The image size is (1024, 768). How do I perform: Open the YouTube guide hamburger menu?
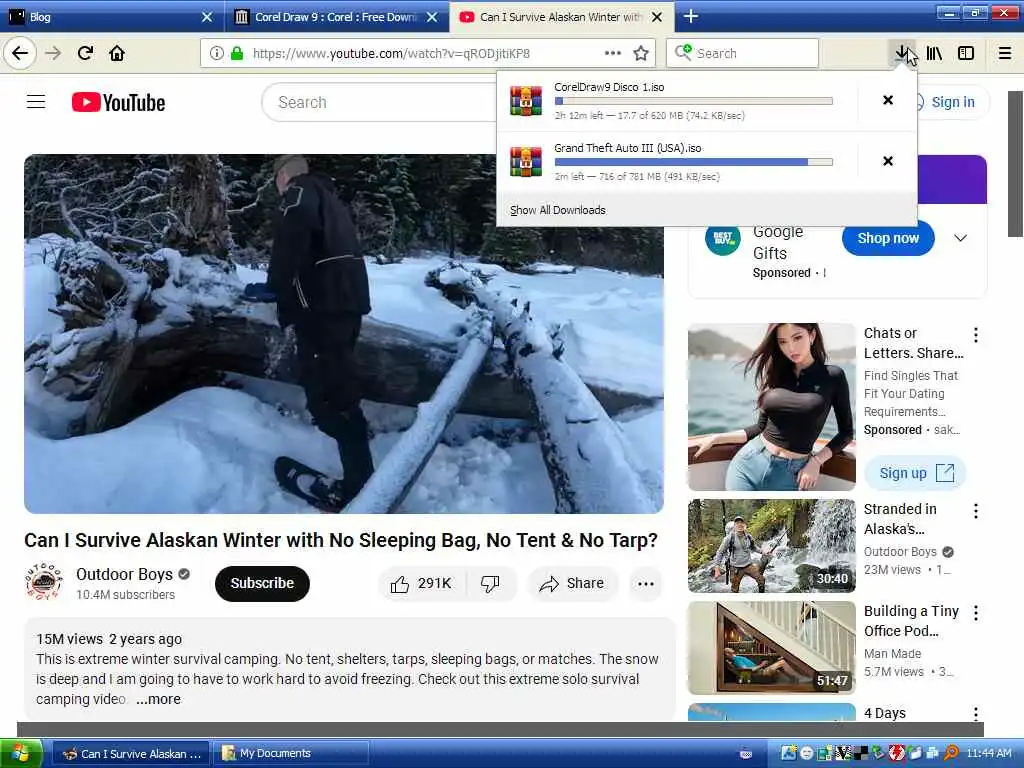coord(36,102)
